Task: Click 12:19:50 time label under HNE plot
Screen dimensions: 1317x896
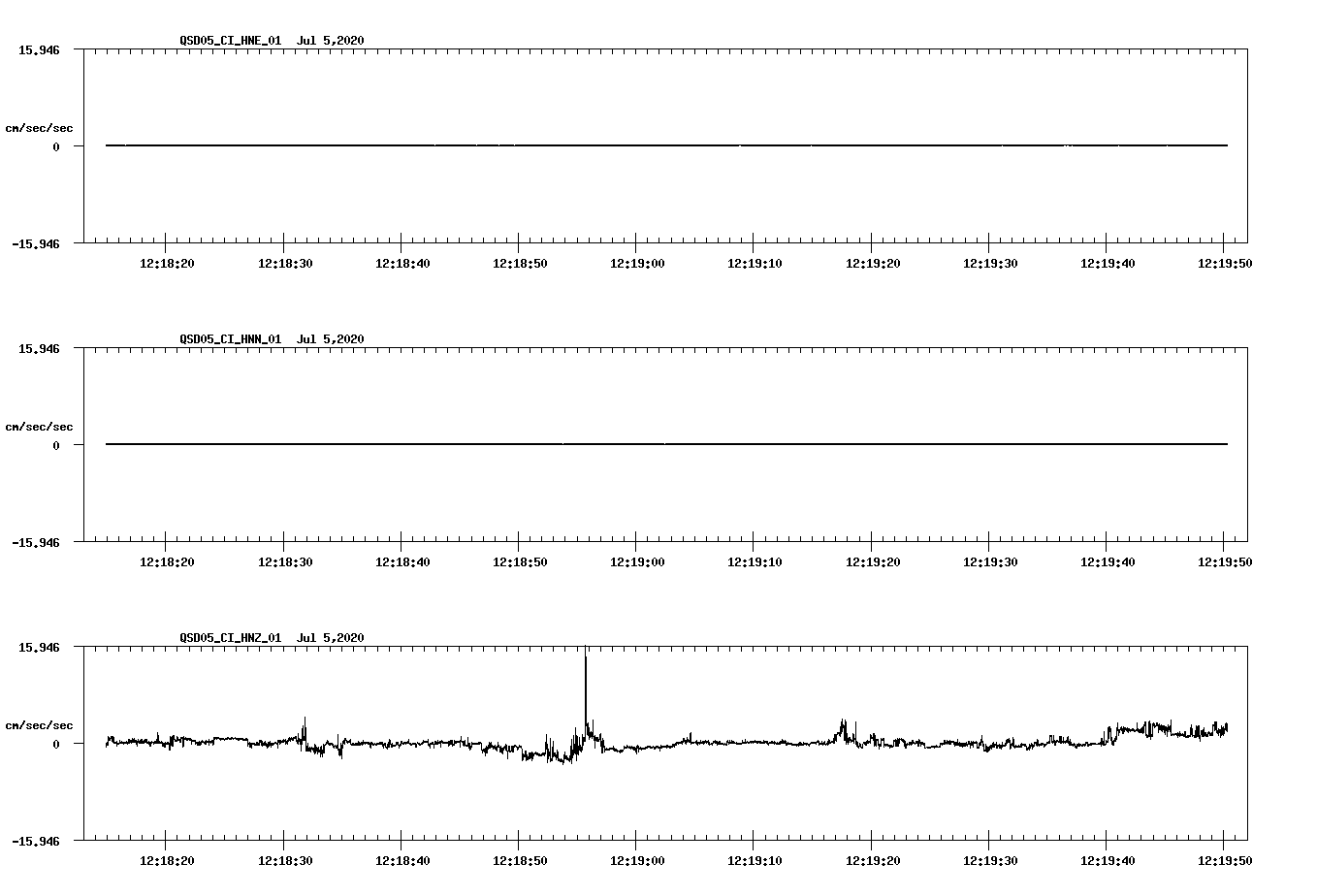Action: coord(1224,263)
